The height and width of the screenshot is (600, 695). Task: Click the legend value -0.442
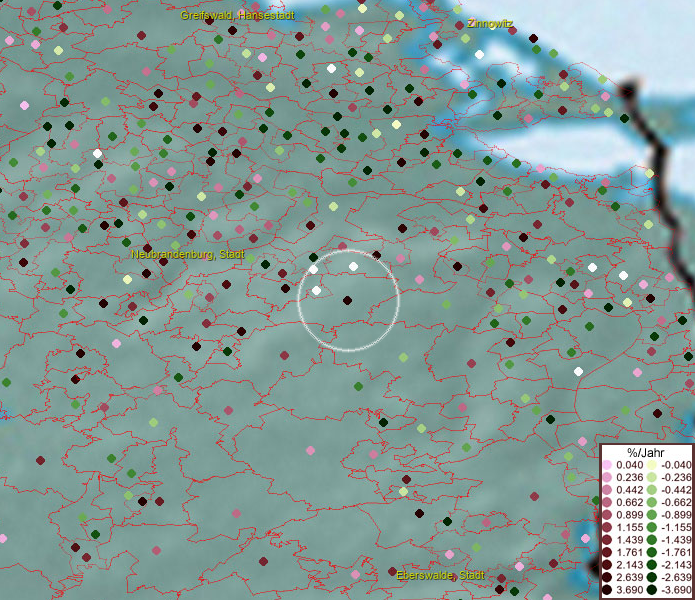click(676, 490)
